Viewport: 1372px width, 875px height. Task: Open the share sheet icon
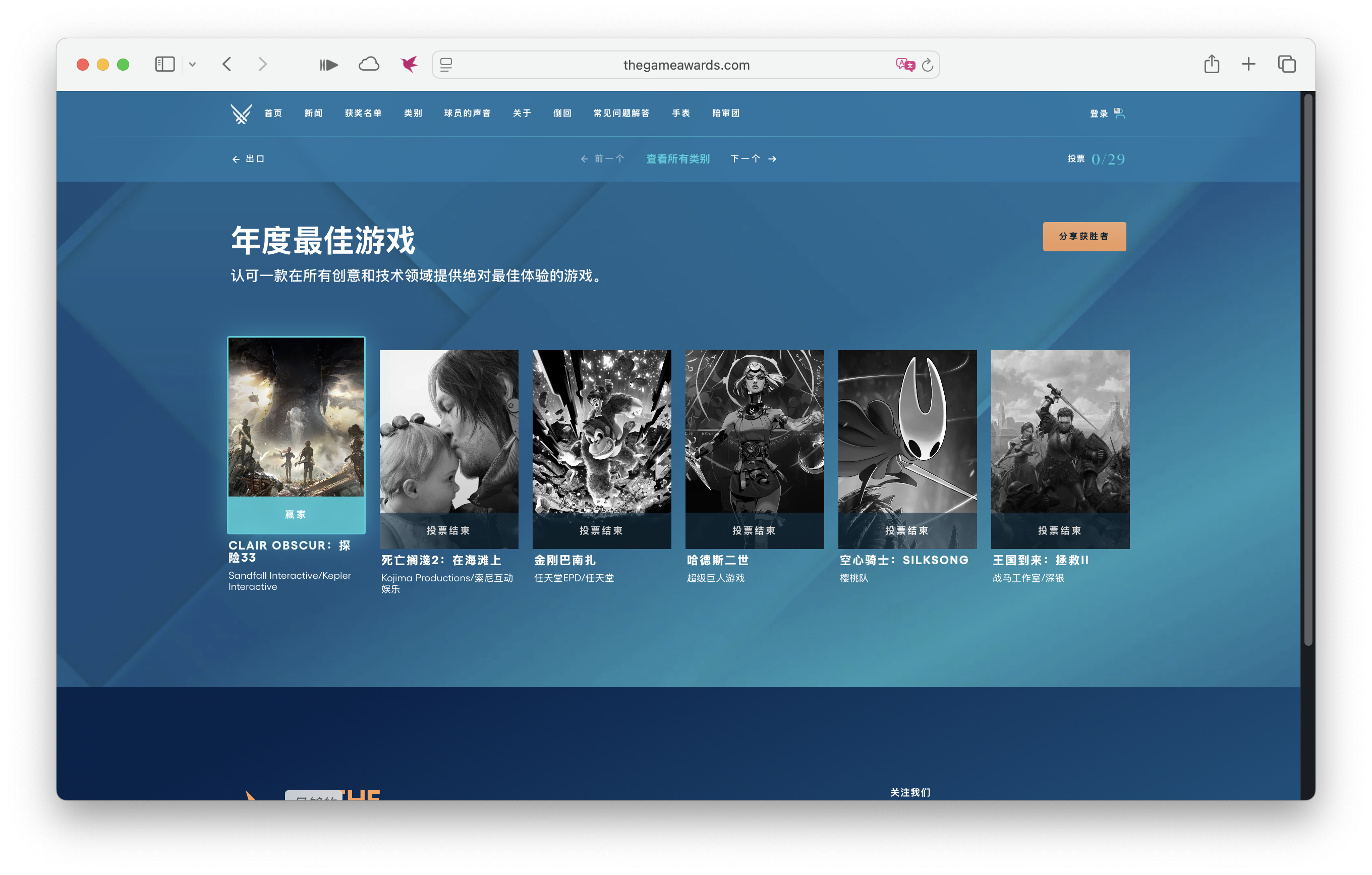(x=1211, y=64)
